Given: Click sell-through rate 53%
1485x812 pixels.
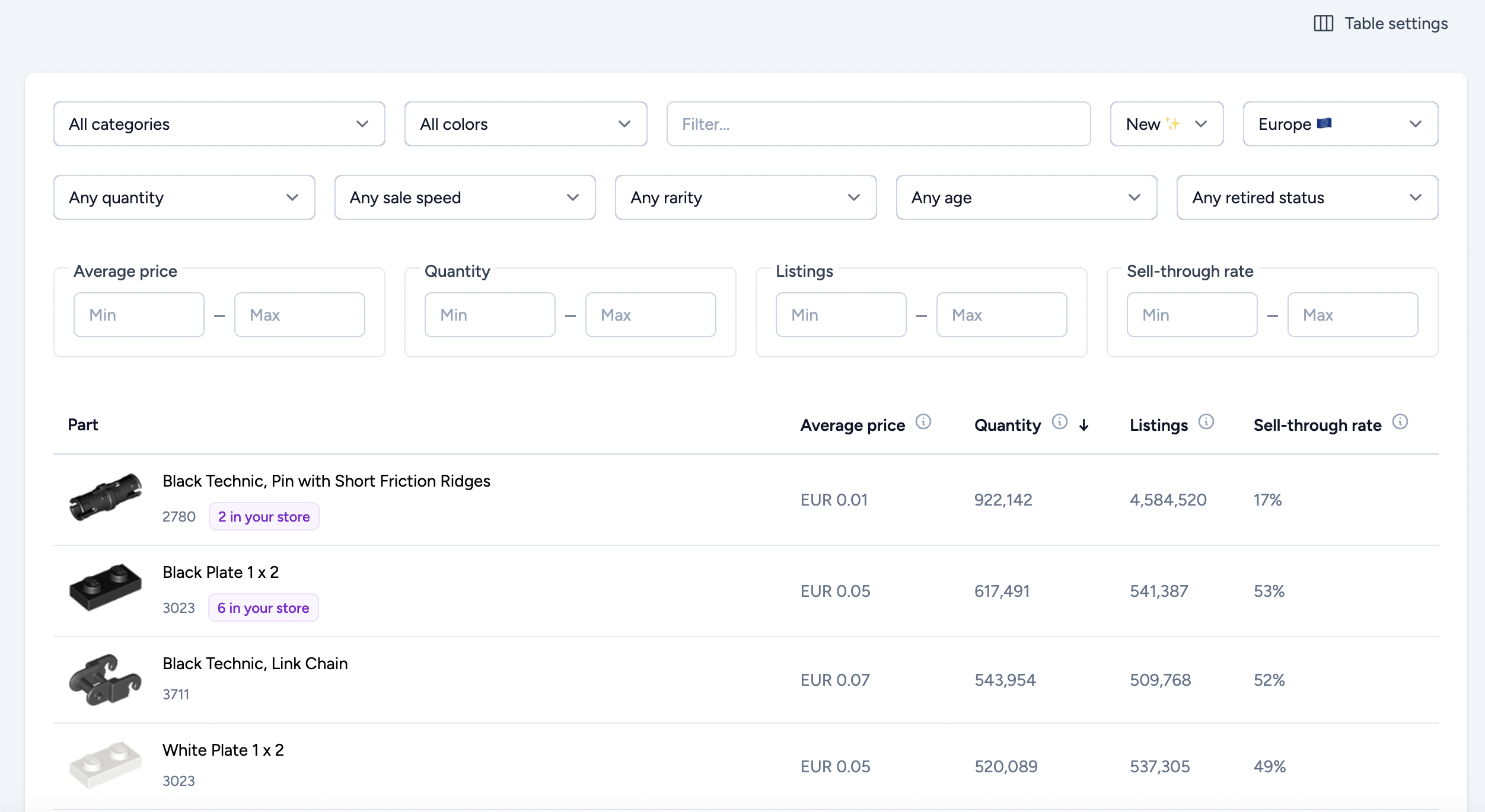Looking at the screenshot, I should click(x=1269, y=591).
